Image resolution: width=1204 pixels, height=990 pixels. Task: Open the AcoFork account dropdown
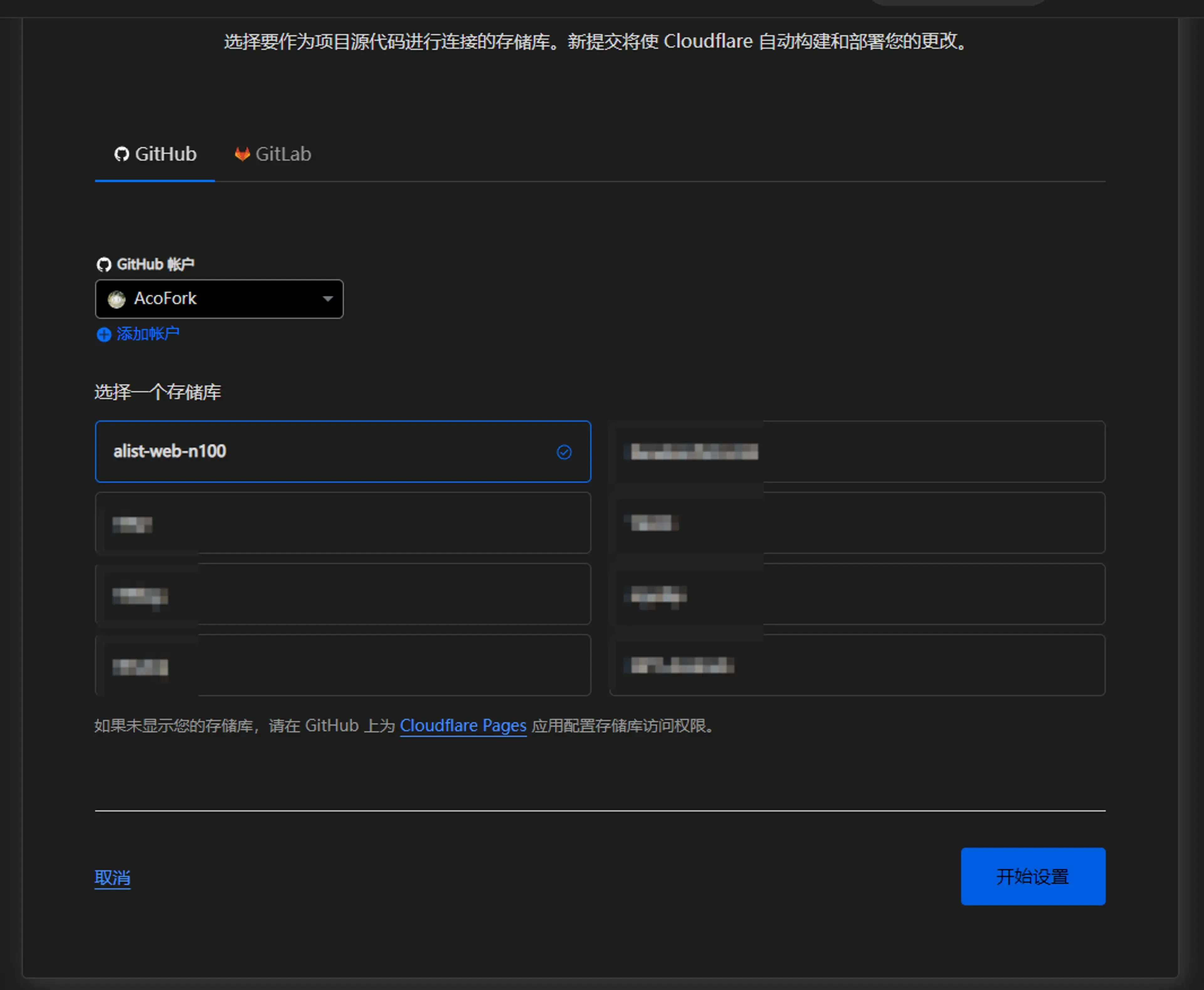[x=219, y=299]
